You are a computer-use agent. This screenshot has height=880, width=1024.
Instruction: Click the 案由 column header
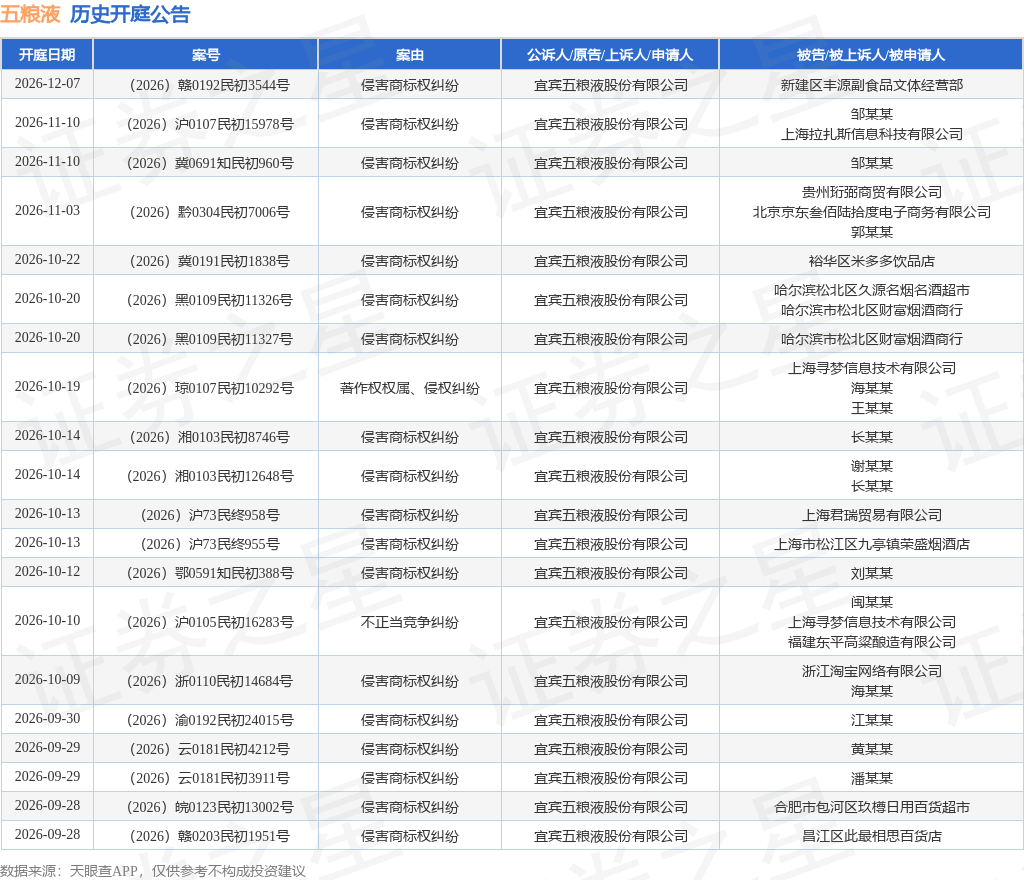click(x=409, y=55)
